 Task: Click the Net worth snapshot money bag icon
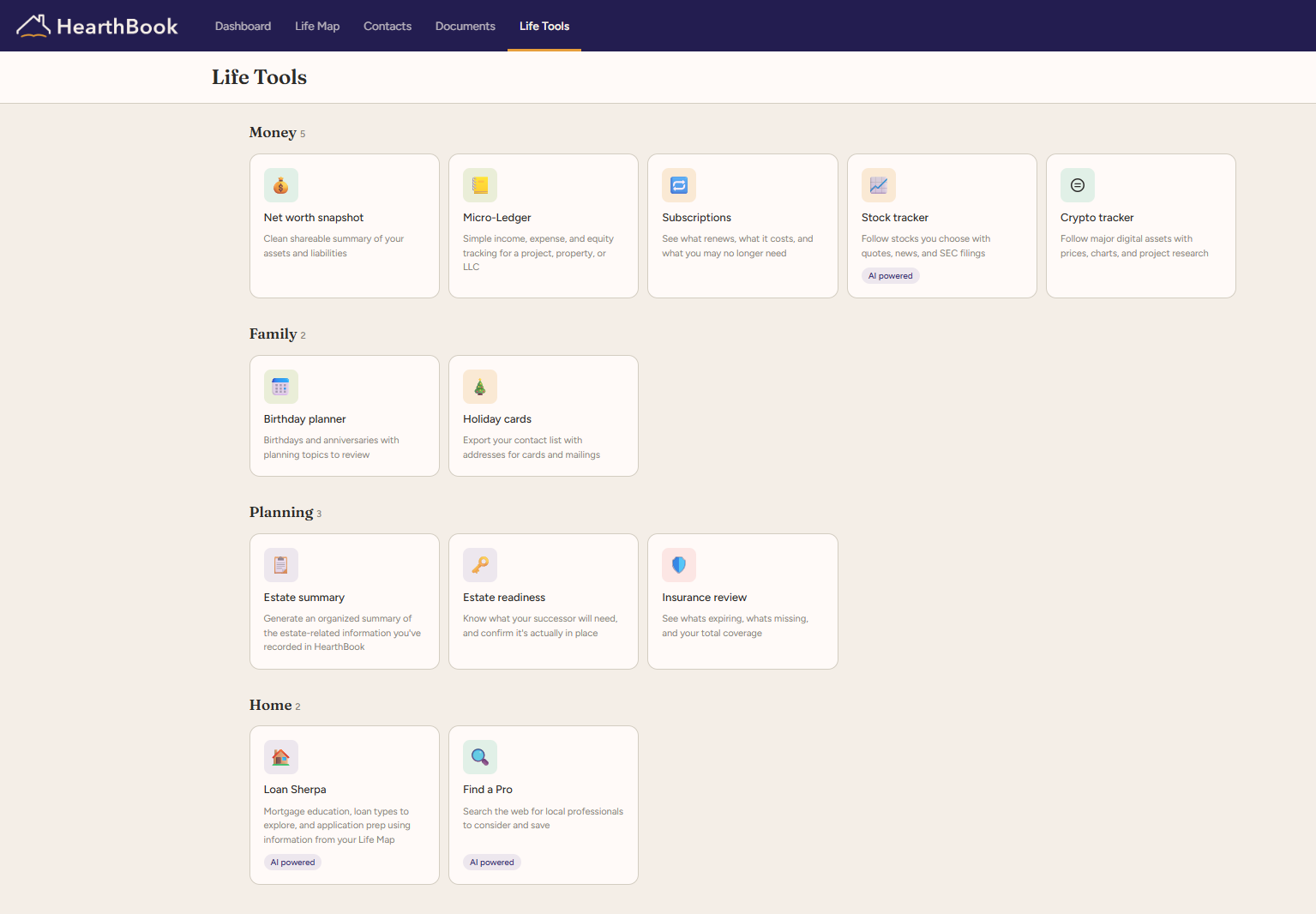280,185
